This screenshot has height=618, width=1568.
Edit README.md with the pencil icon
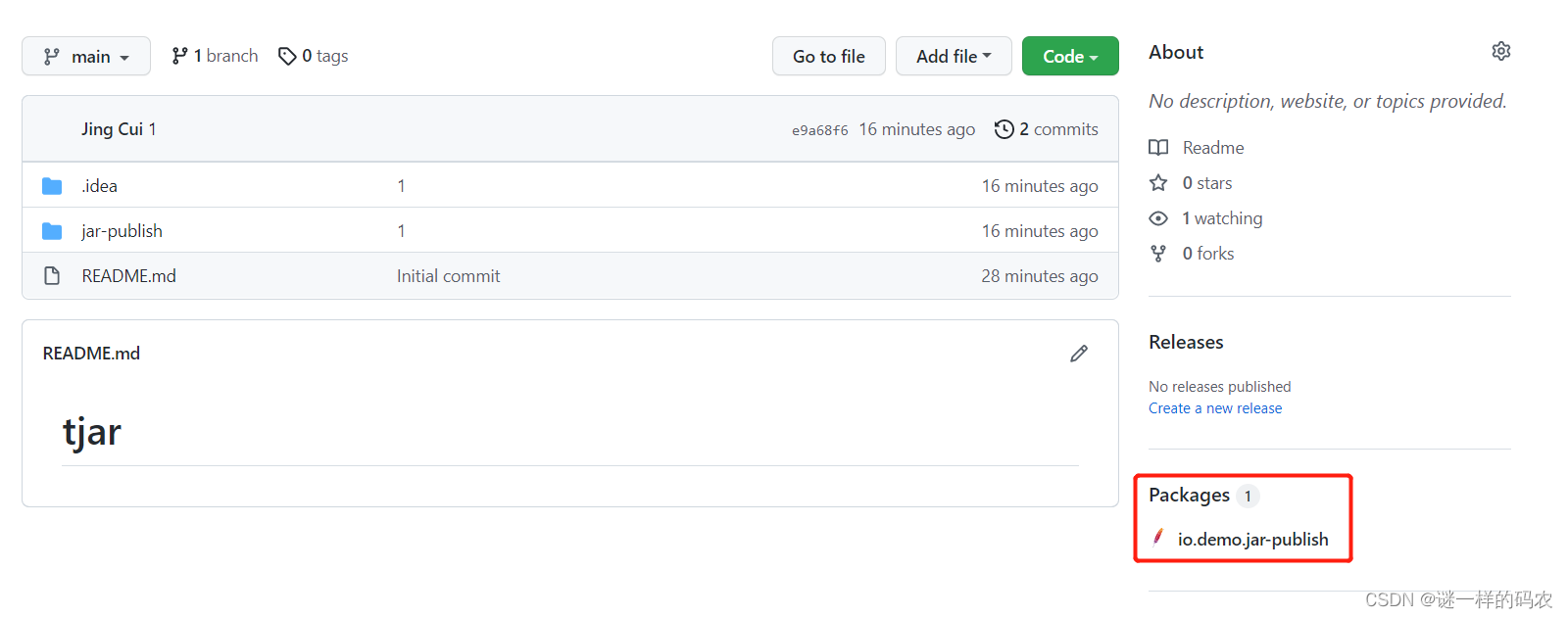coord(1079,354)
